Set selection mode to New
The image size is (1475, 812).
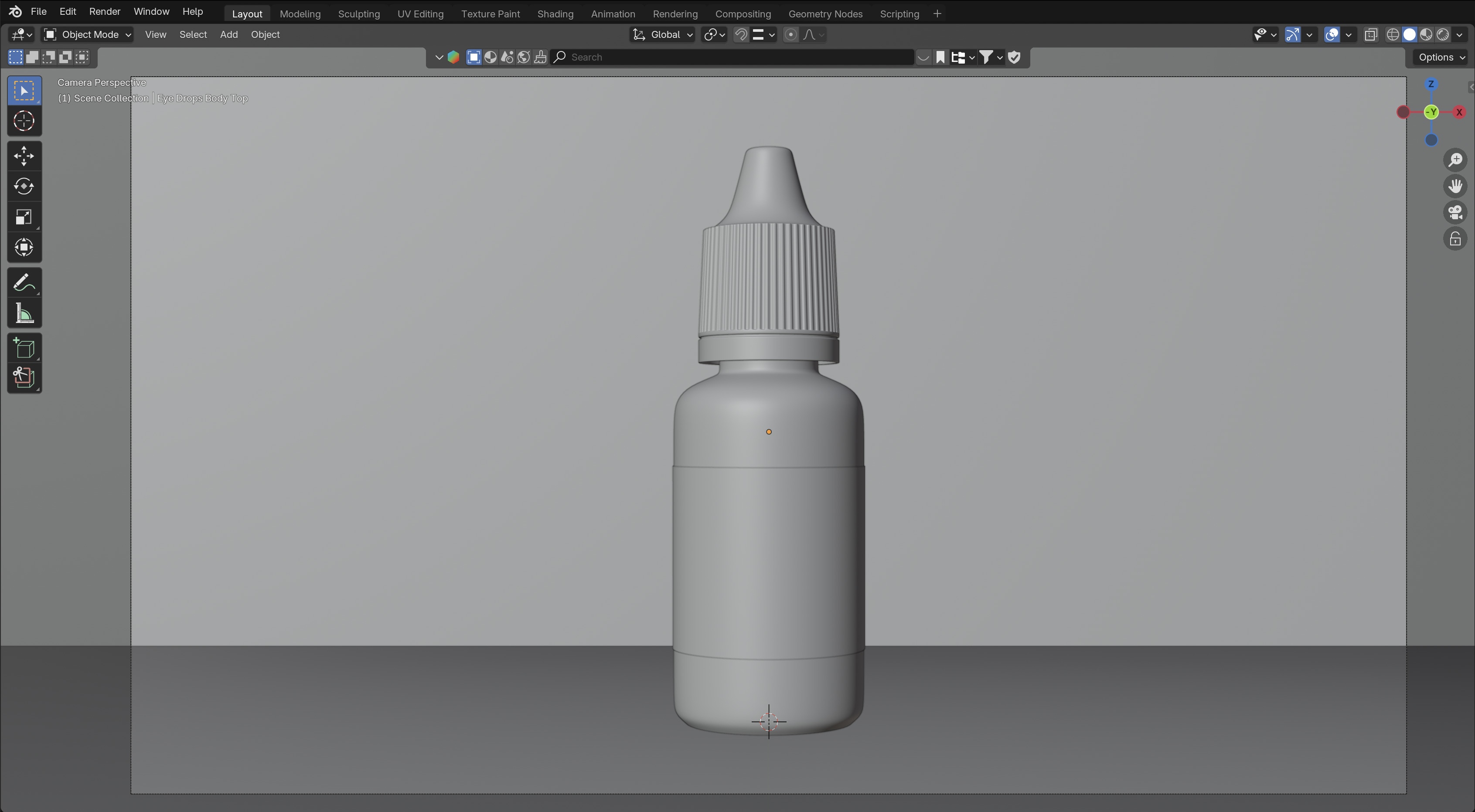(15, 57)
